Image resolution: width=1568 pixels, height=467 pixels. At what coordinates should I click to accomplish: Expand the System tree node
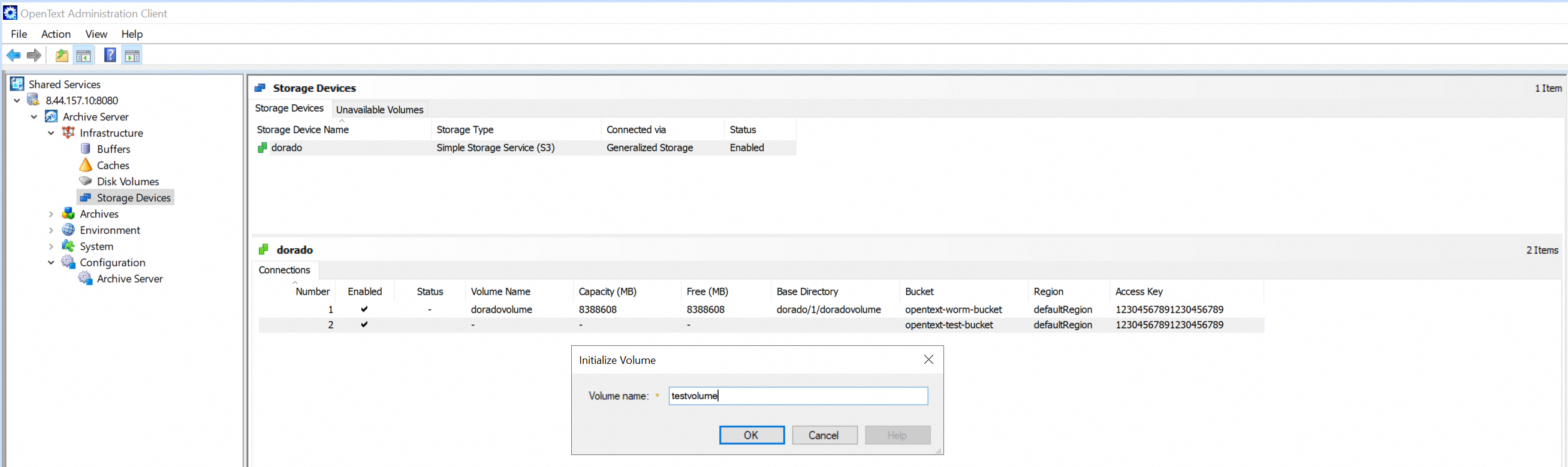coord(51,246)
